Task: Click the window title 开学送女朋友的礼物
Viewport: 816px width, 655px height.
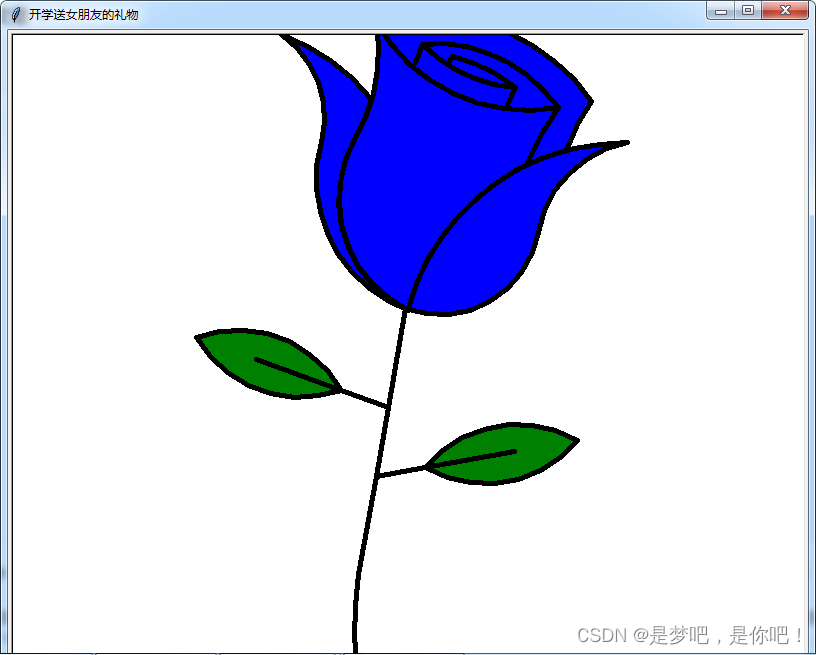Action: click(83, 15)
